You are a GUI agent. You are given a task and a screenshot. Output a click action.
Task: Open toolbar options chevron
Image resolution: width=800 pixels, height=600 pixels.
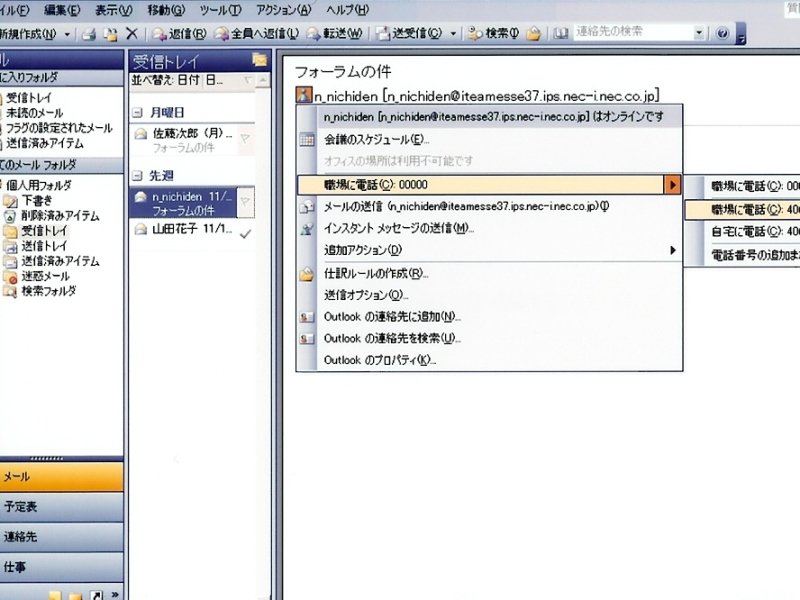pyautogui.click(x=741, y=34)
